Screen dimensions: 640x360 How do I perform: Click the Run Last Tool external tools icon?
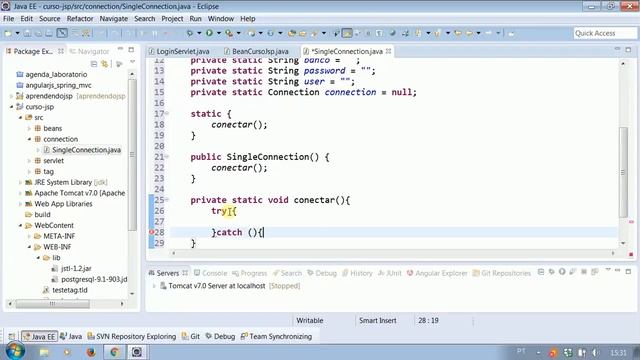[229, 33]
